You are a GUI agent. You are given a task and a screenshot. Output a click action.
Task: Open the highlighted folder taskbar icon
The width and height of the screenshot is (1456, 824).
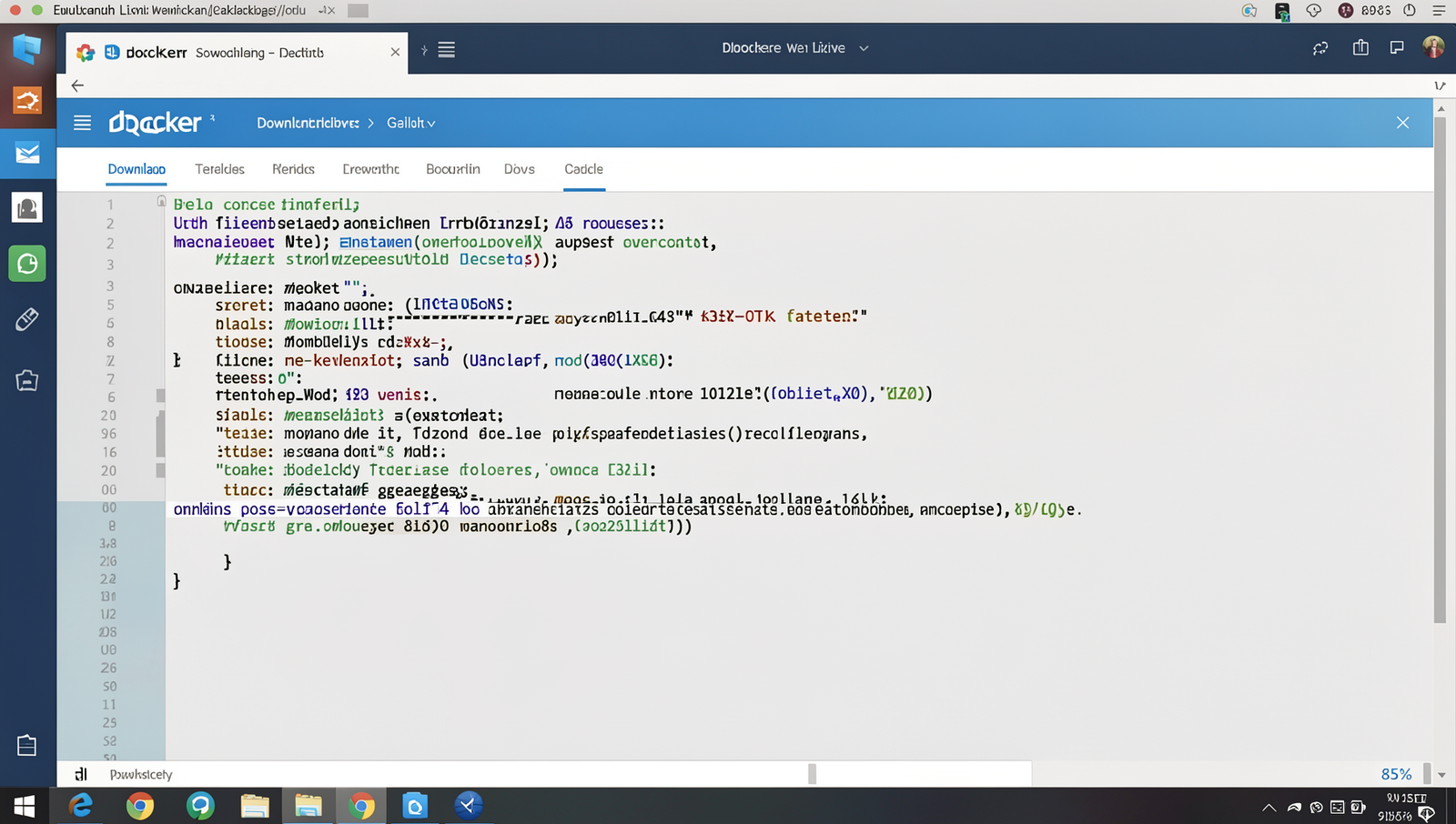pos(308,806)
